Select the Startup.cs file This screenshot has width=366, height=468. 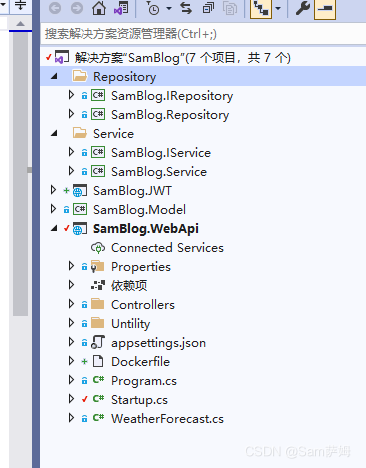(x=139, y=400)
